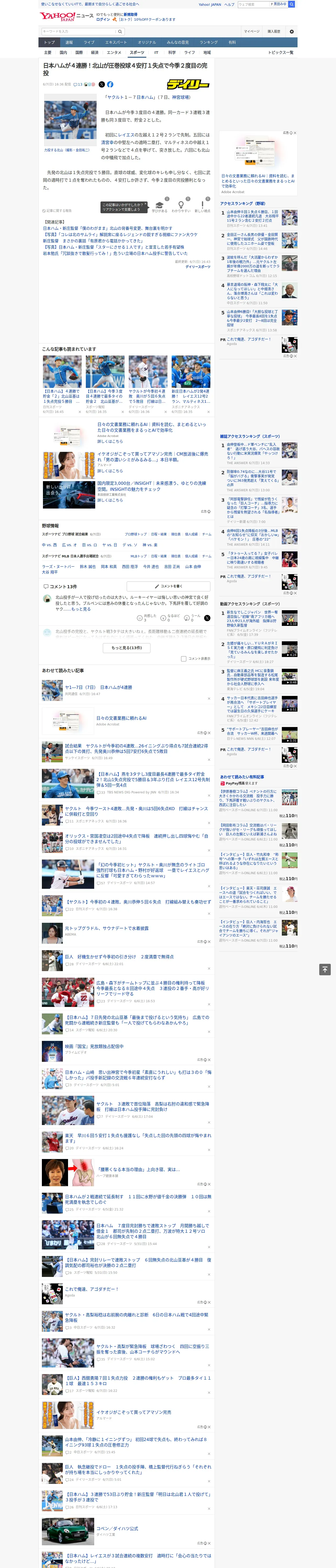
Task: Open みんなの意見 navigation tab
Action: point(178,43)
